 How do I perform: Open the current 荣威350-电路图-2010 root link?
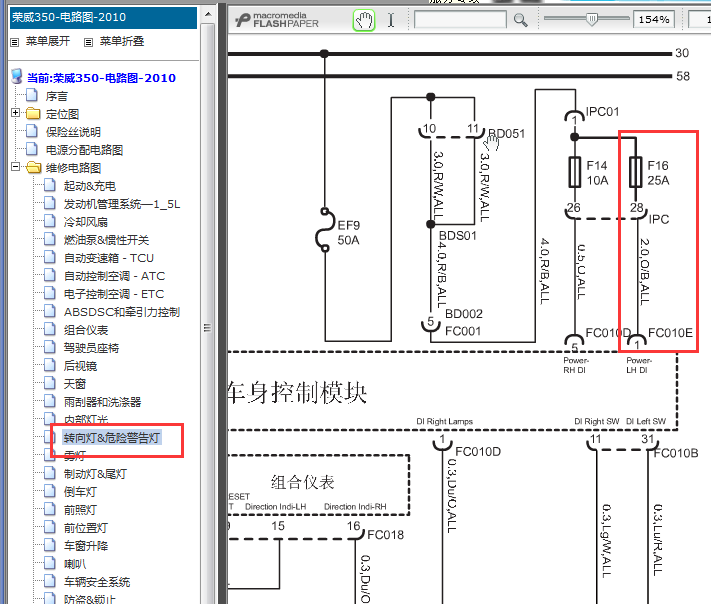click(x=101, y=78)
